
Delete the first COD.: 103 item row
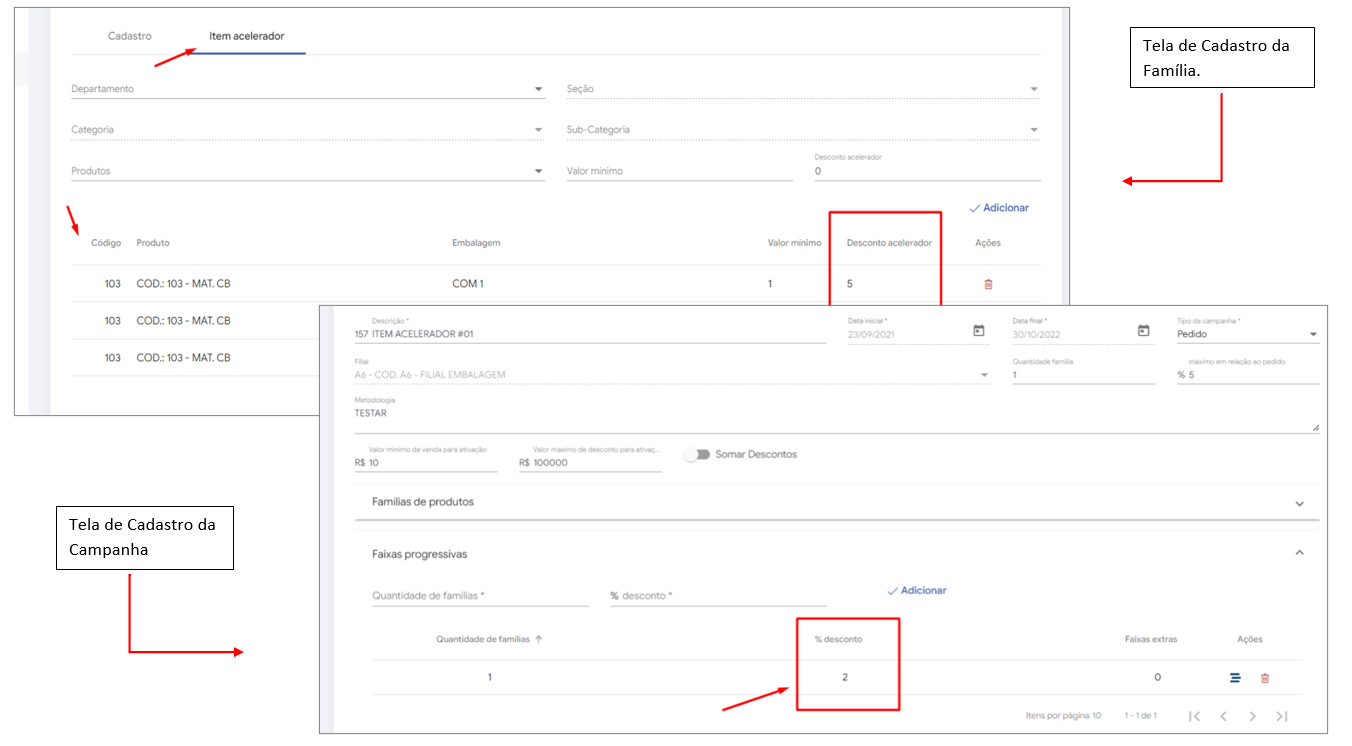pyautogui.click(x=988, y=284)
